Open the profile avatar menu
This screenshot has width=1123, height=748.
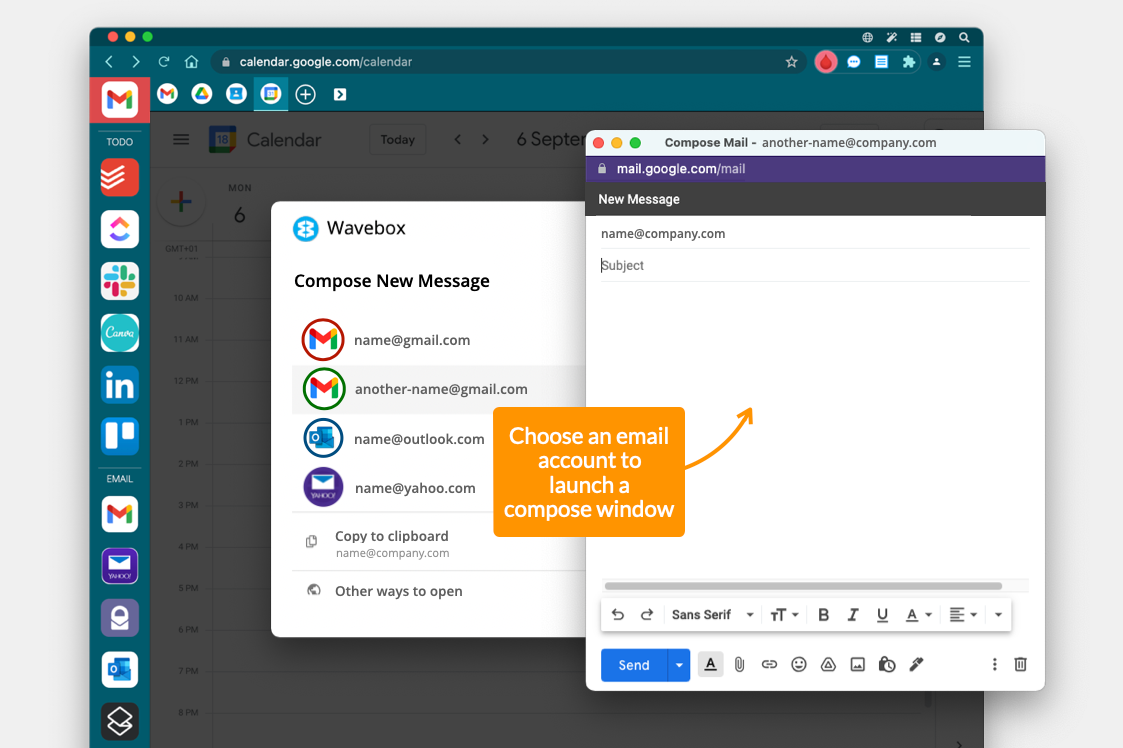(936, 62)
